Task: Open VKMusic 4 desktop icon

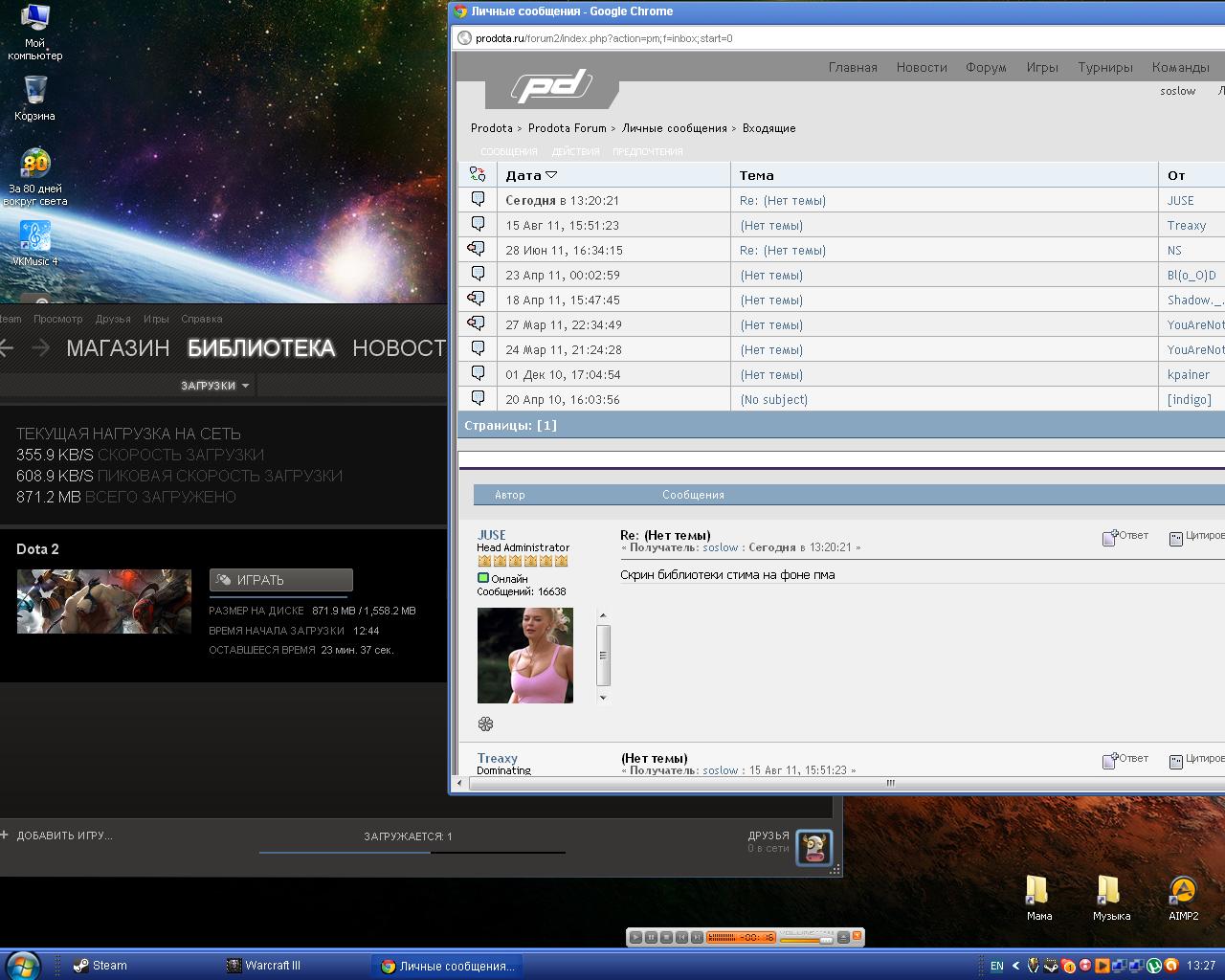Action: [35, 243]
